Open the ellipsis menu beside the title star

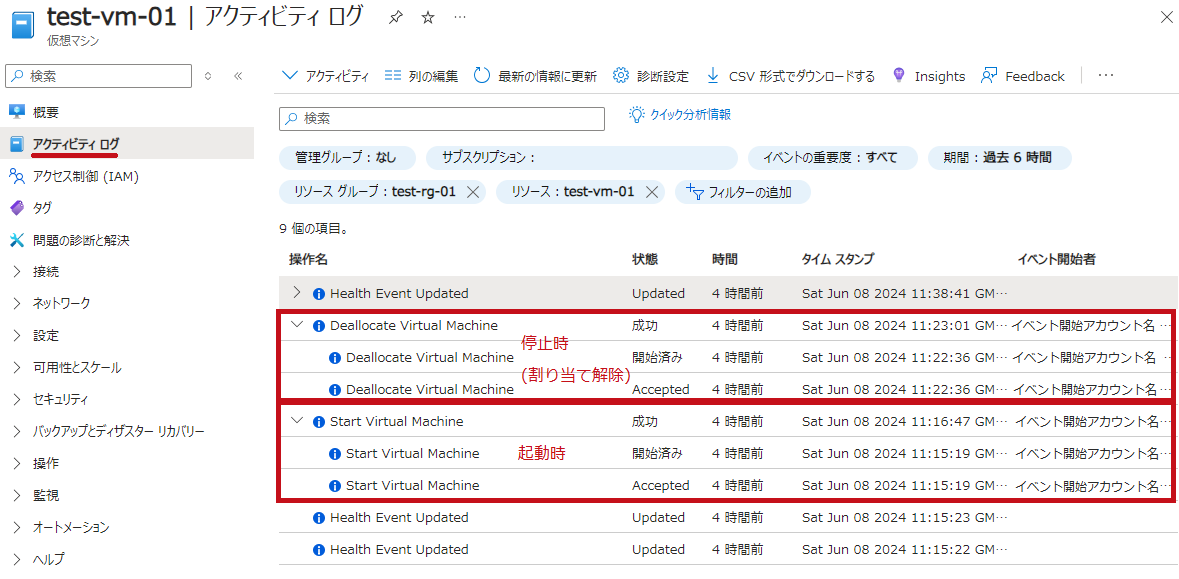click(x=460, y=18)
